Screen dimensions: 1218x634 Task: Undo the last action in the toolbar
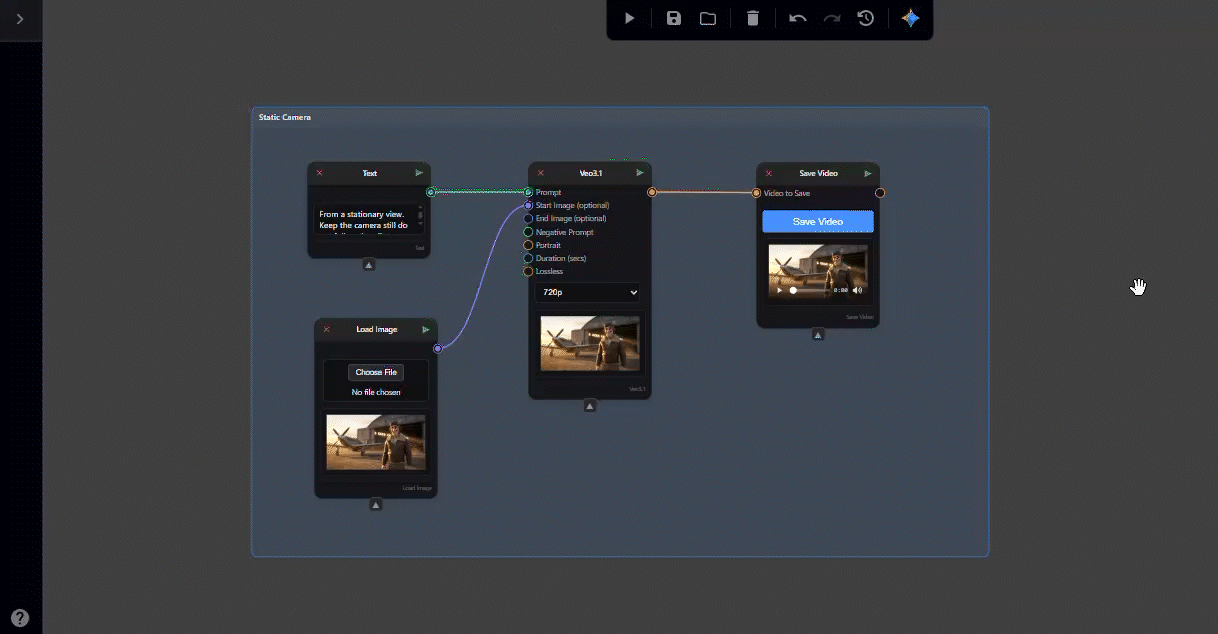click(797, 18)
